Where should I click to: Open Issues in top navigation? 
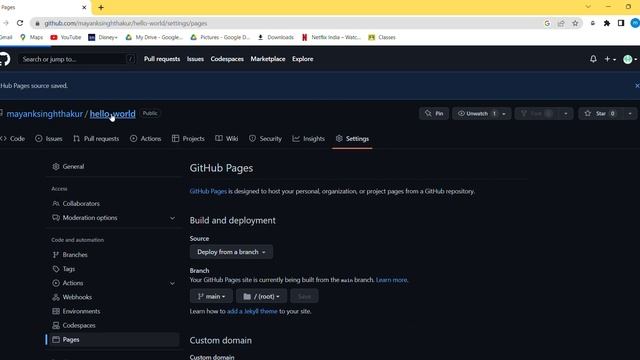pos(195,59)
